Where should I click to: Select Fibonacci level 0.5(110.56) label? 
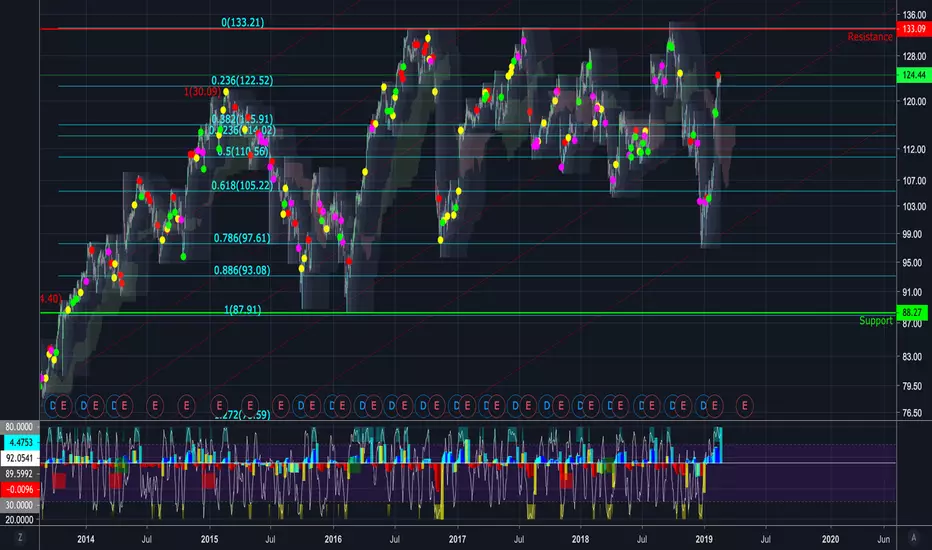tap(242, 151)
